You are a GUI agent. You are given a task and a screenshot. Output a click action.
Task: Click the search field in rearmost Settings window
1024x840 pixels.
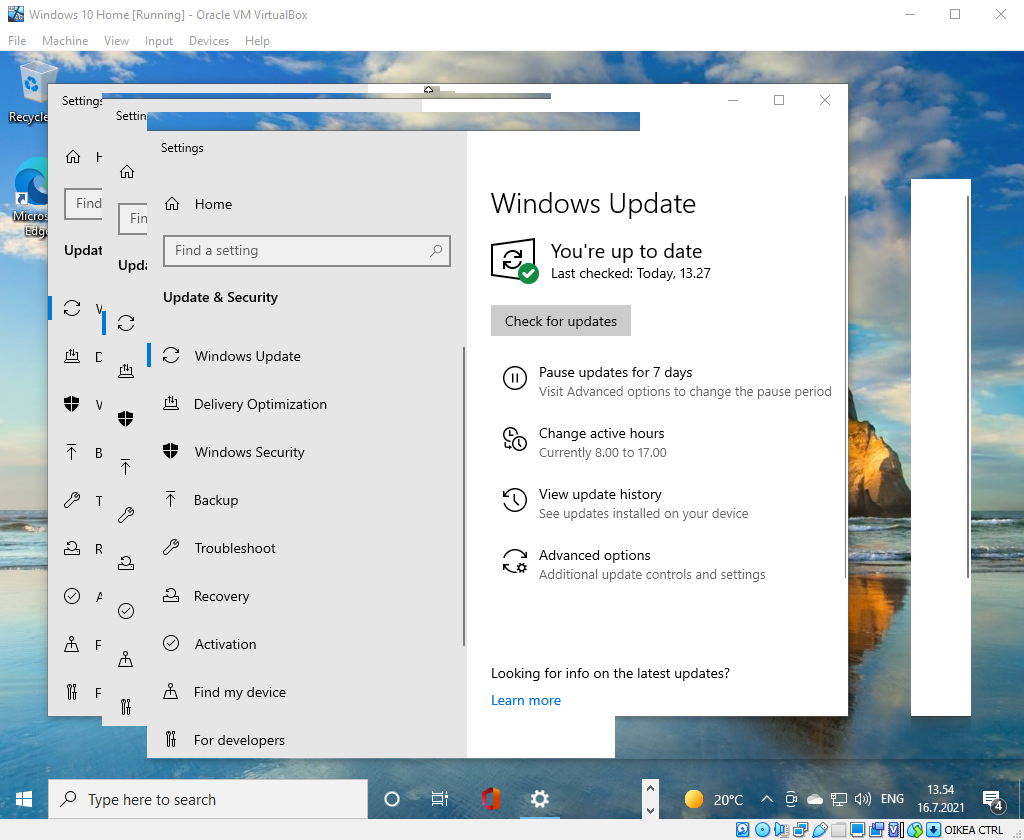[x=84, y=204]
